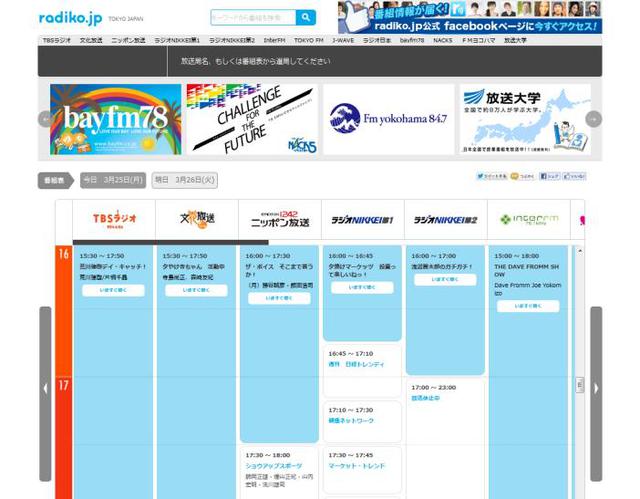
Task: Click the InterFM logo column header
Action: click(x=529, y=220)
